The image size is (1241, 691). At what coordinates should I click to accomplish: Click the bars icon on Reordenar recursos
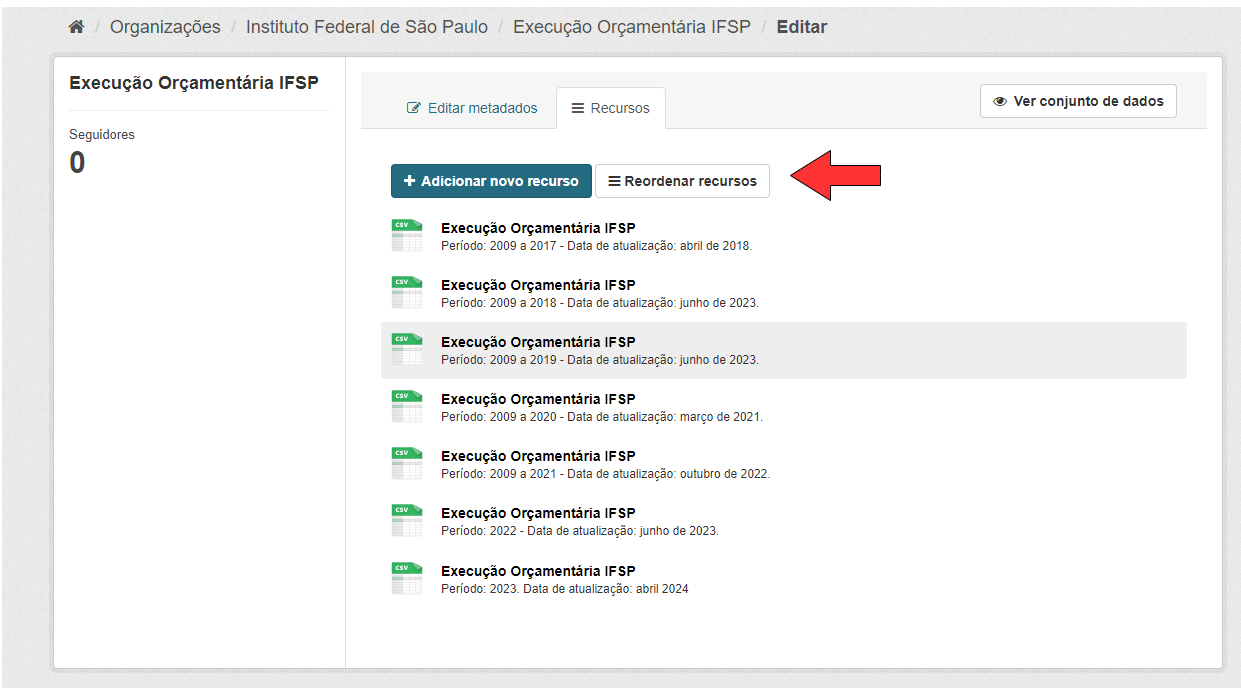(614, 181)
